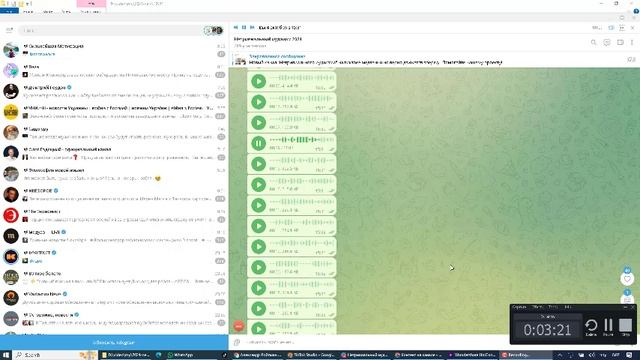Attach a file with the paperclip icon
This screenshot has width=640, height=360.
coord(237,342)
